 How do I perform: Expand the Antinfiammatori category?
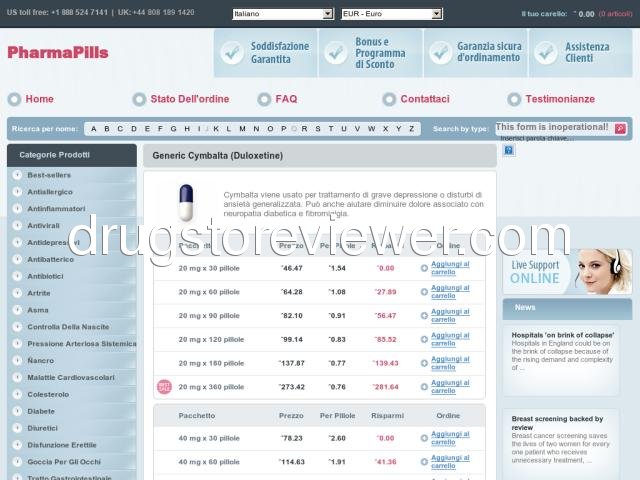[x=56, y=209]
